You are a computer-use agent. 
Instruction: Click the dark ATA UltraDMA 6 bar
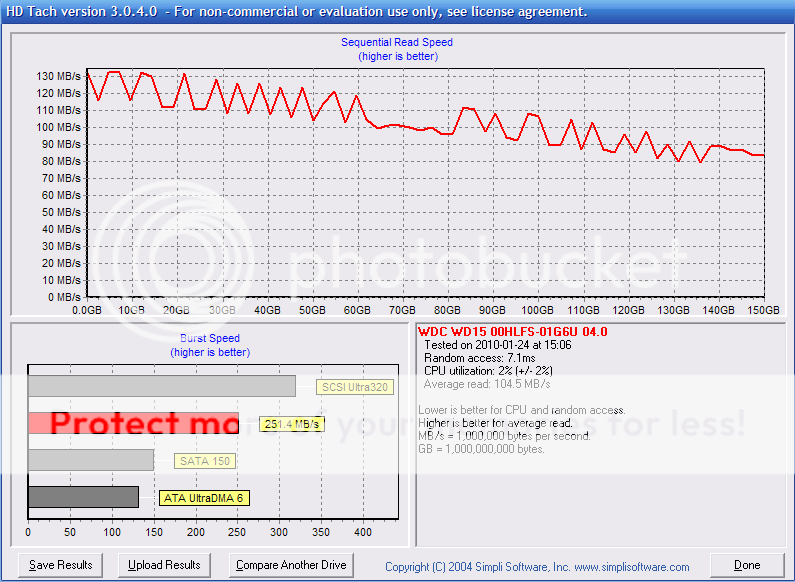(x=83, y=497)
